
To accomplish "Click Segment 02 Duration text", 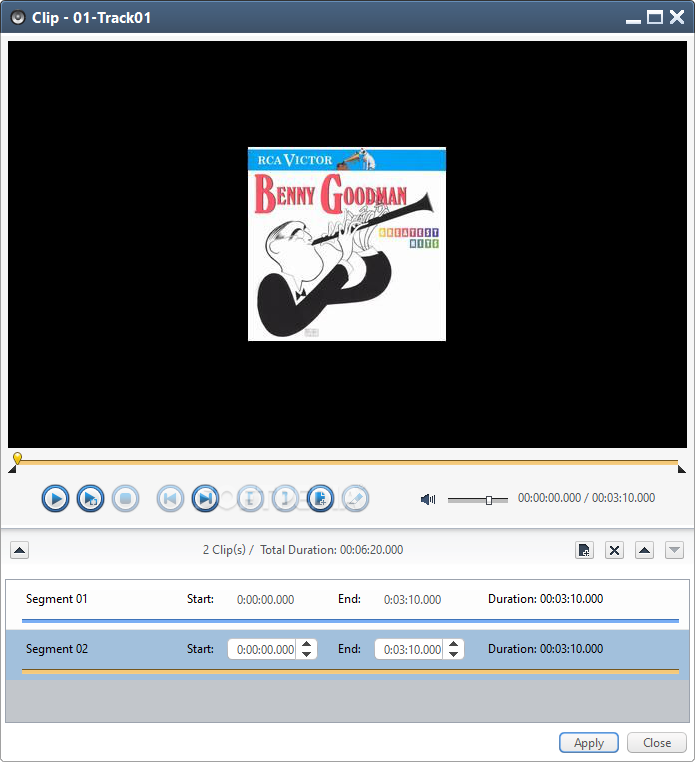I will pyautogui.click(x=545, y=649).
